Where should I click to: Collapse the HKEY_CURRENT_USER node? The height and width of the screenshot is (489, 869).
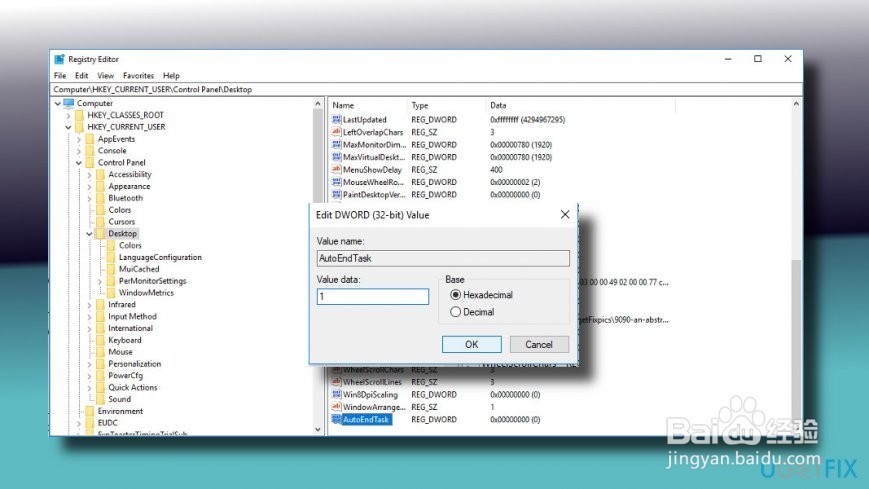tap(68, 127)
